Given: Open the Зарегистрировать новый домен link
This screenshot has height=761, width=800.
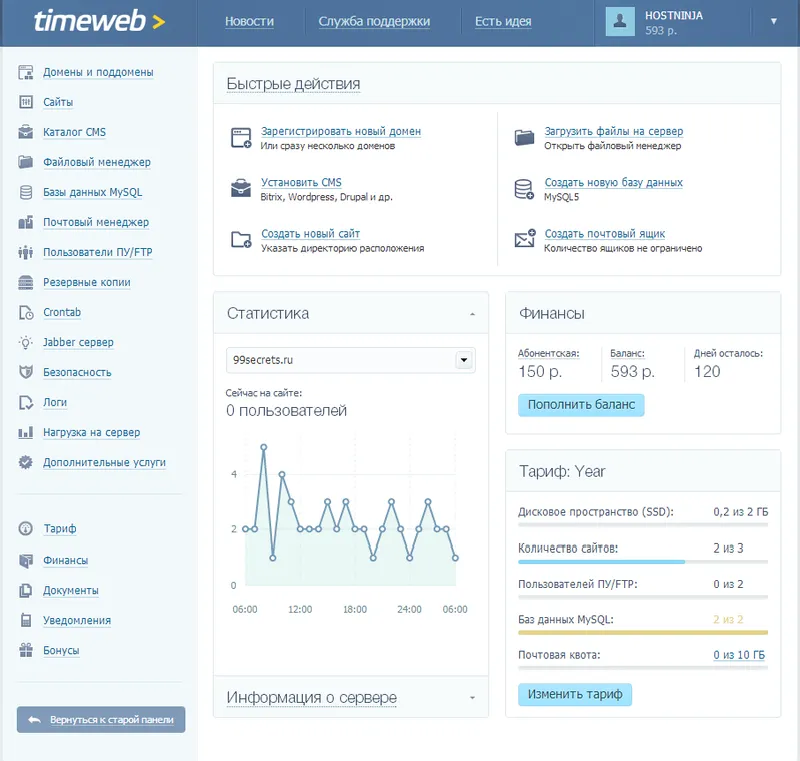Looking at the screenshot, I should click(x=341, y=132).
